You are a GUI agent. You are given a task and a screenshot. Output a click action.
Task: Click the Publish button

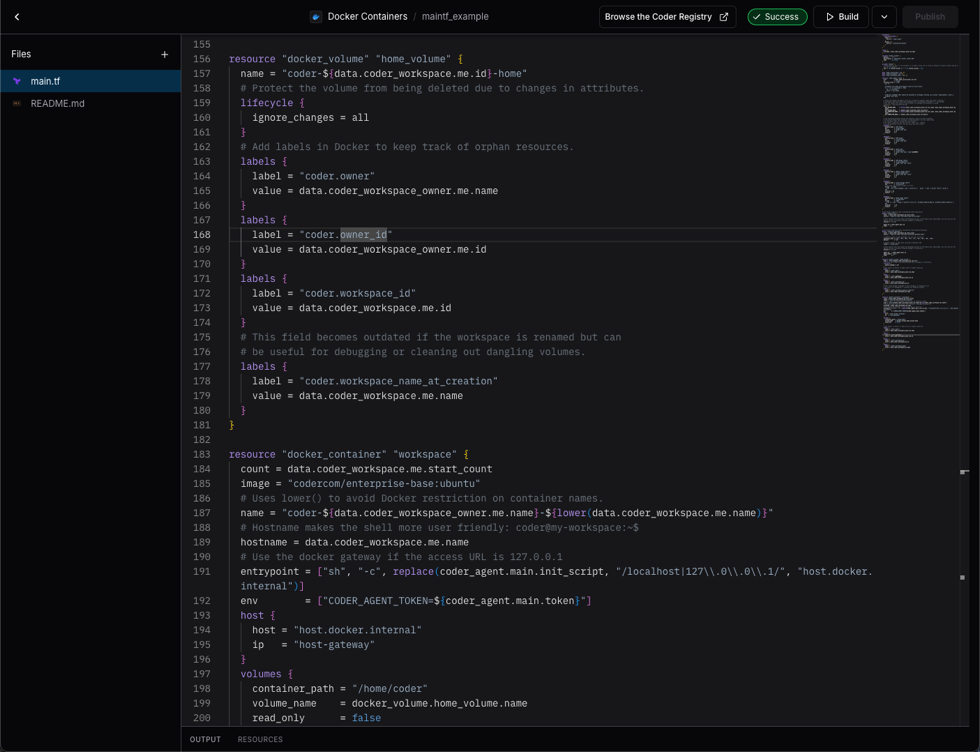(930, 16)
